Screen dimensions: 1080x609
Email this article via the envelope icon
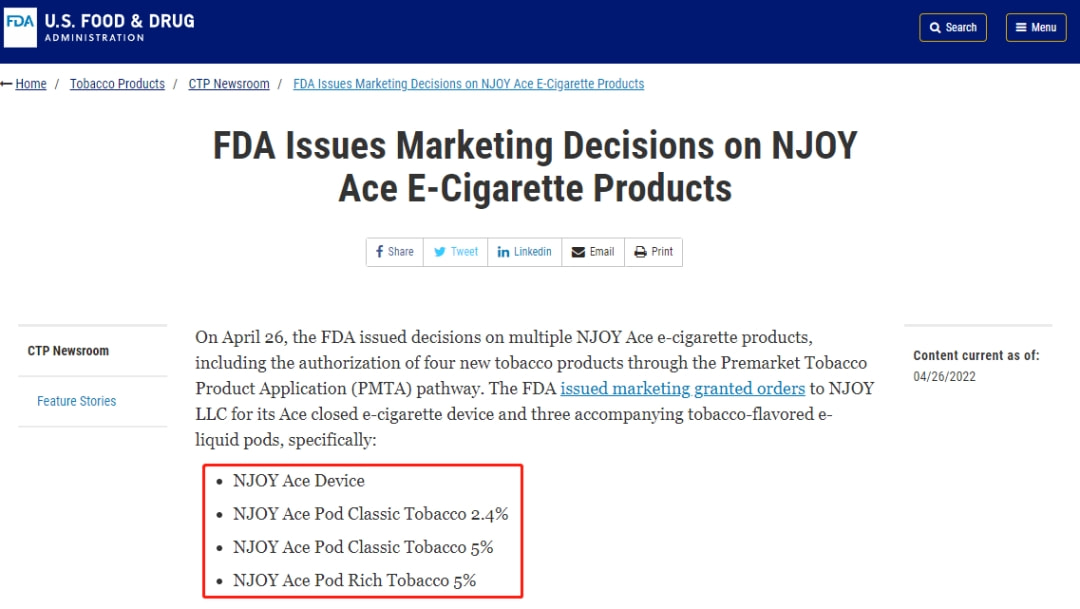pos(593,252)
